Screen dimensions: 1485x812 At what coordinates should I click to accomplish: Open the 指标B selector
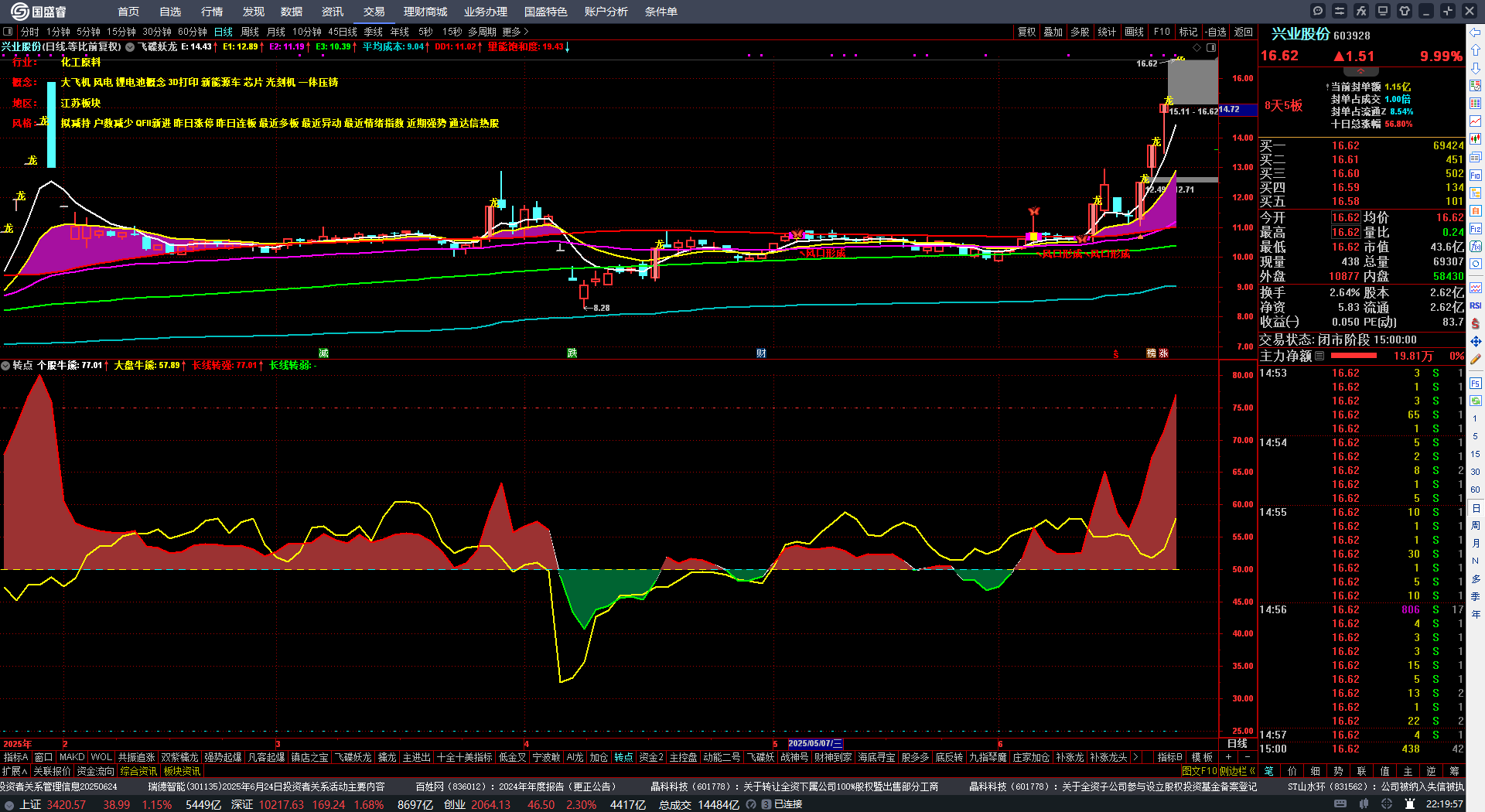point(1169,757)
